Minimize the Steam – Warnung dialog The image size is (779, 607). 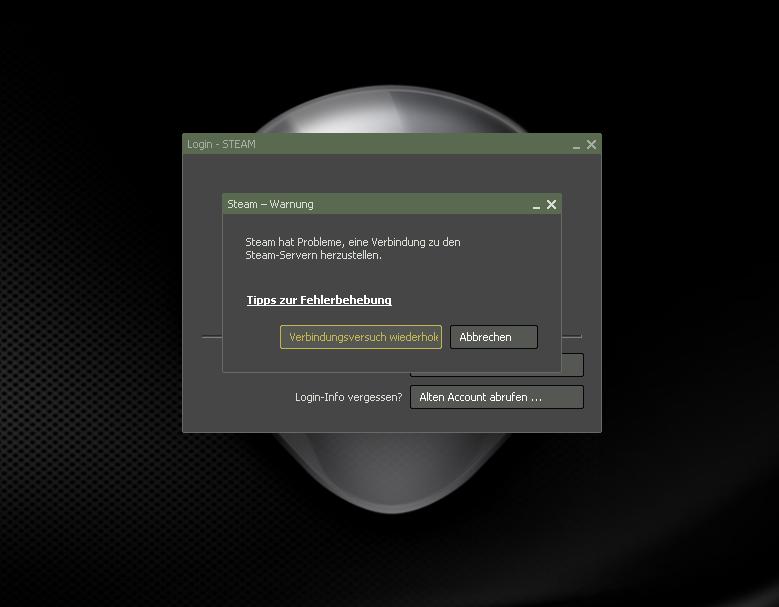coord(536,206)
